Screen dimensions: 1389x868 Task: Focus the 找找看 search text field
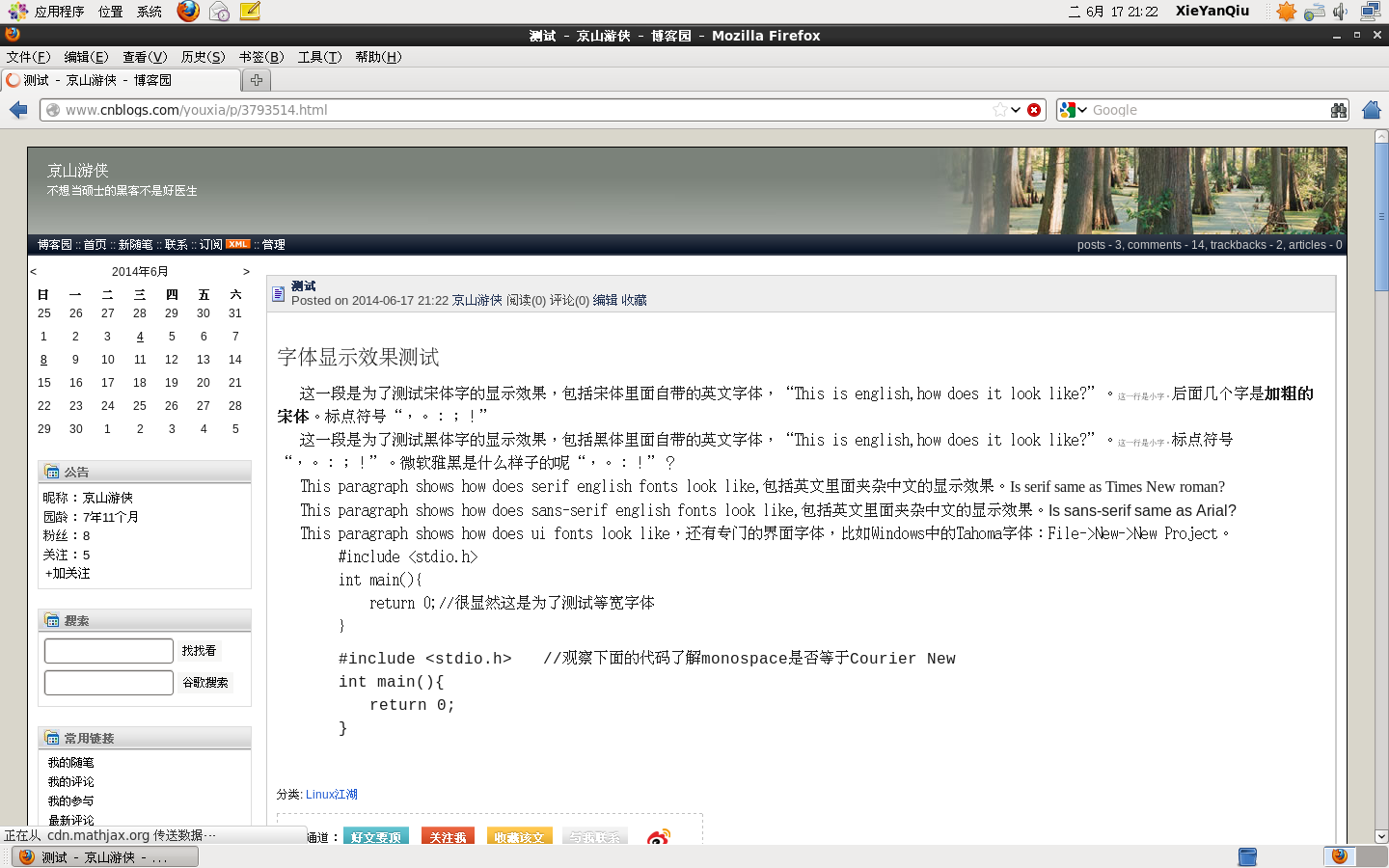pyautogui.click(x=109, y=651)
